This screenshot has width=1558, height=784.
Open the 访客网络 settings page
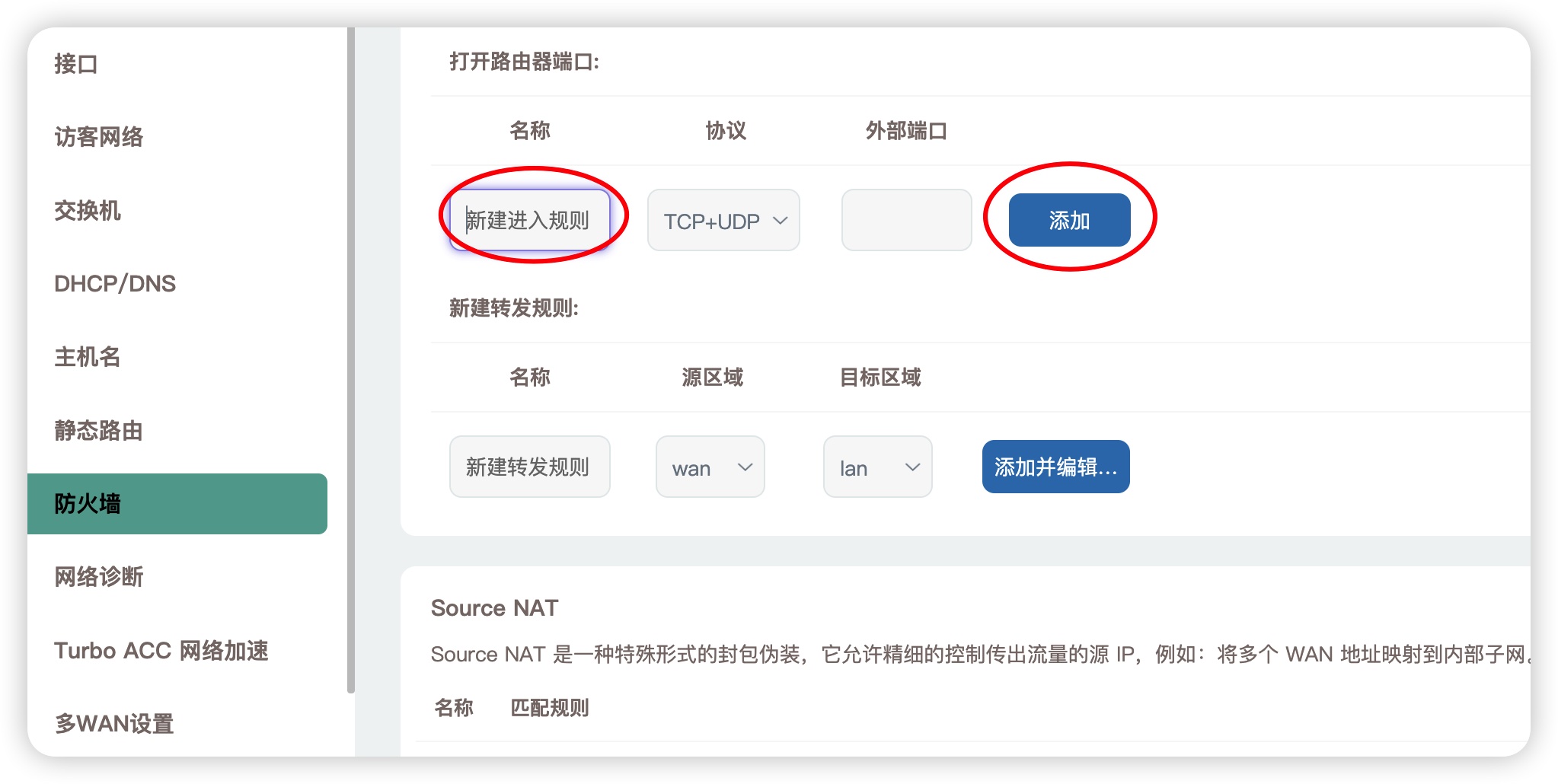(99, 138)
